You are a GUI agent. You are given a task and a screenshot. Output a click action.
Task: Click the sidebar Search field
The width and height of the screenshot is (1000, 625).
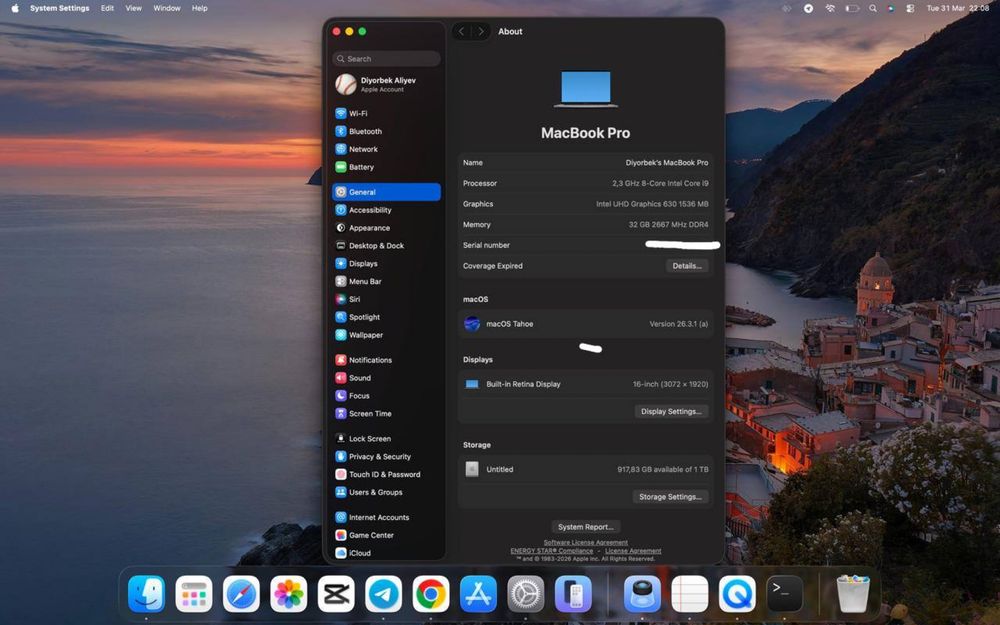pyautogui.click(x=386, y=59)
